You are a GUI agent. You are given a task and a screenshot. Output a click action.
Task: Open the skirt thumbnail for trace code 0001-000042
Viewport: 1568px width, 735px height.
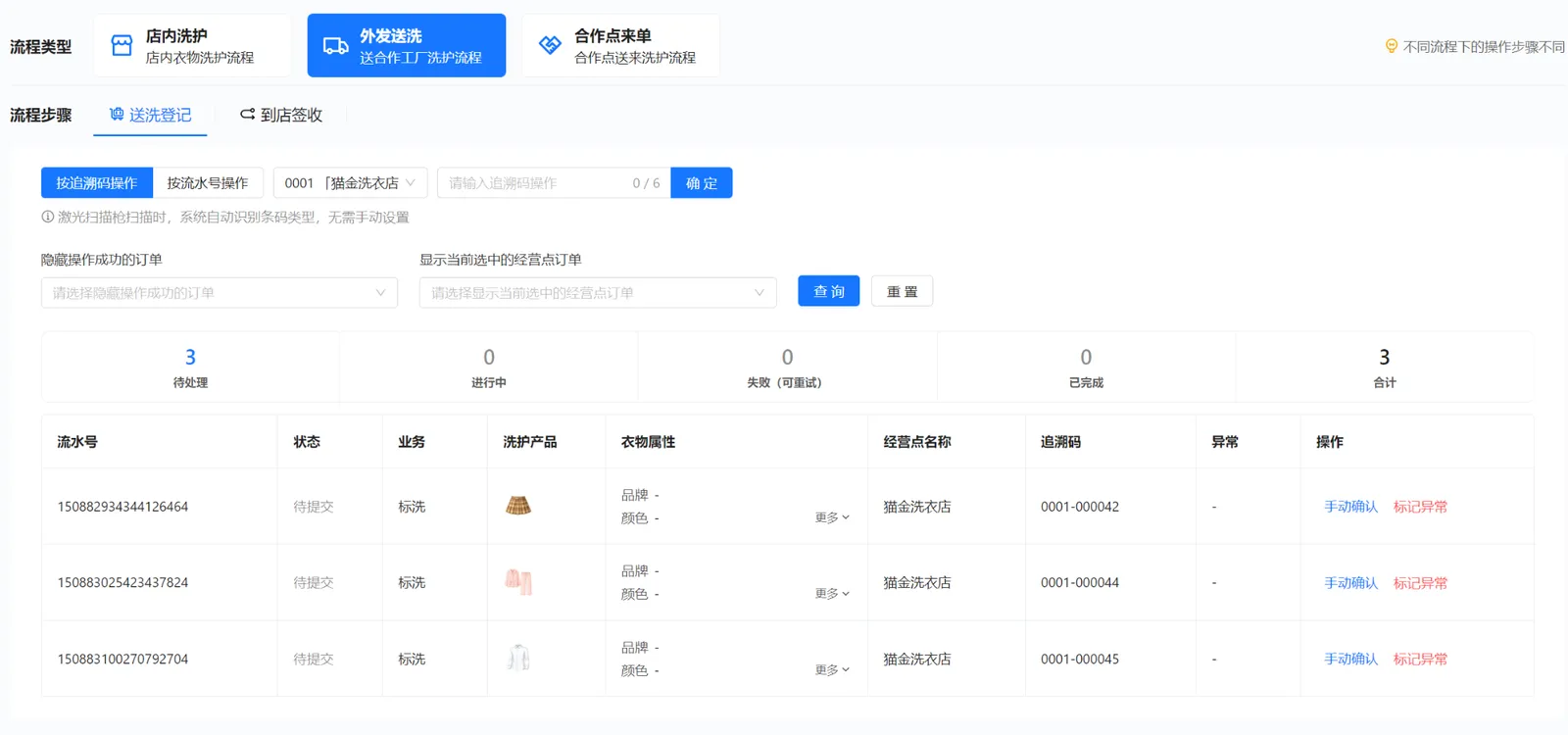coord(518,506)
